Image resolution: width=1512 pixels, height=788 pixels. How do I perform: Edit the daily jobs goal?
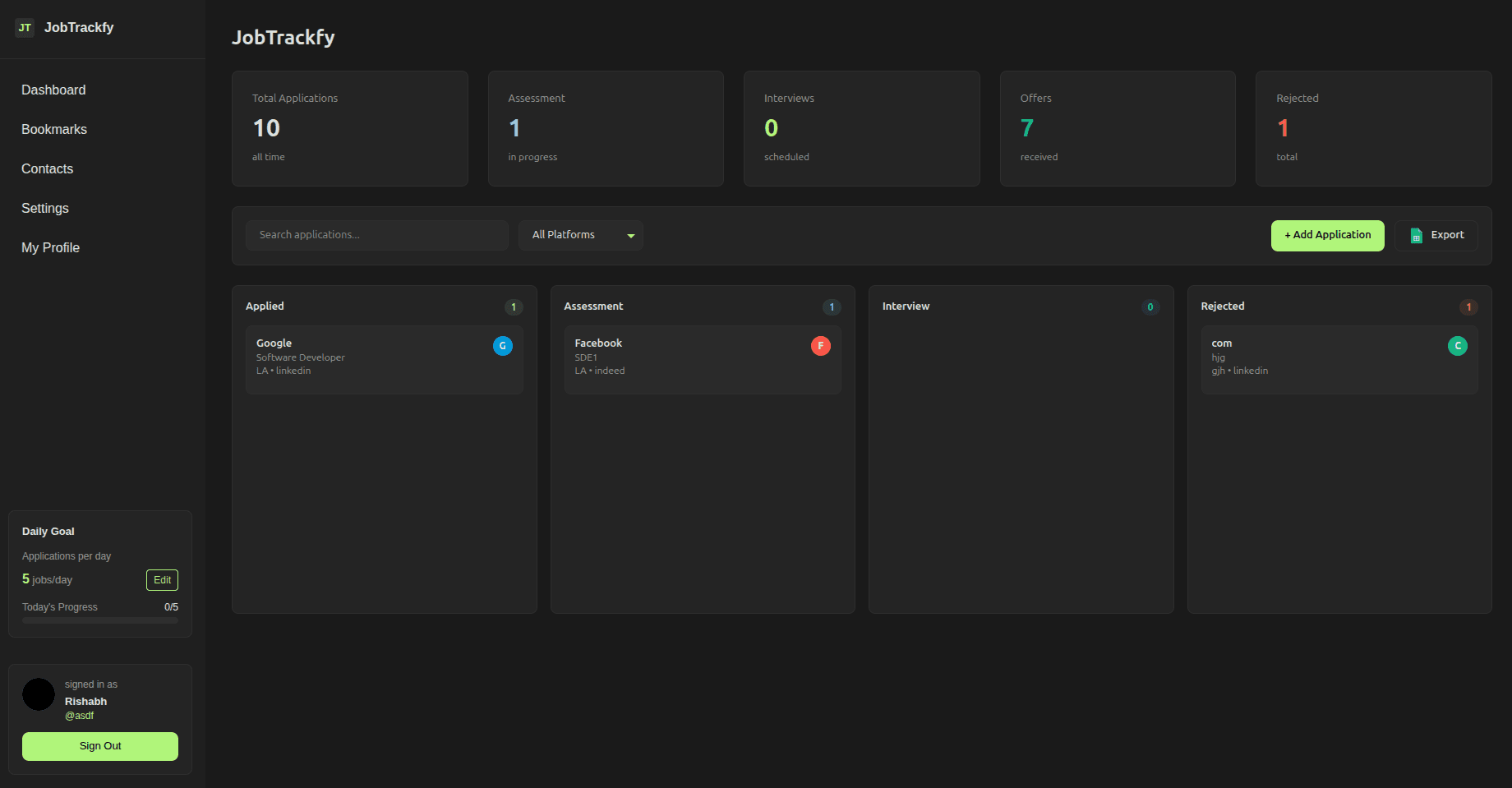point(161,579)
